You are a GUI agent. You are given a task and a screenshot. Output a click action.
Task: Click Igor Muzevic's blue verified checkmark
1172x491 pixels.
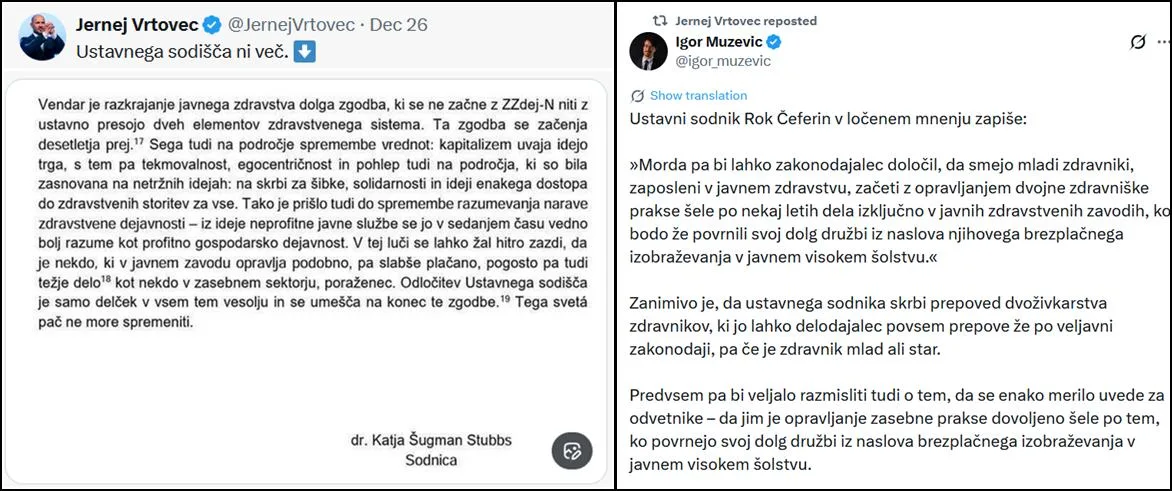click(x=774, y=42)
